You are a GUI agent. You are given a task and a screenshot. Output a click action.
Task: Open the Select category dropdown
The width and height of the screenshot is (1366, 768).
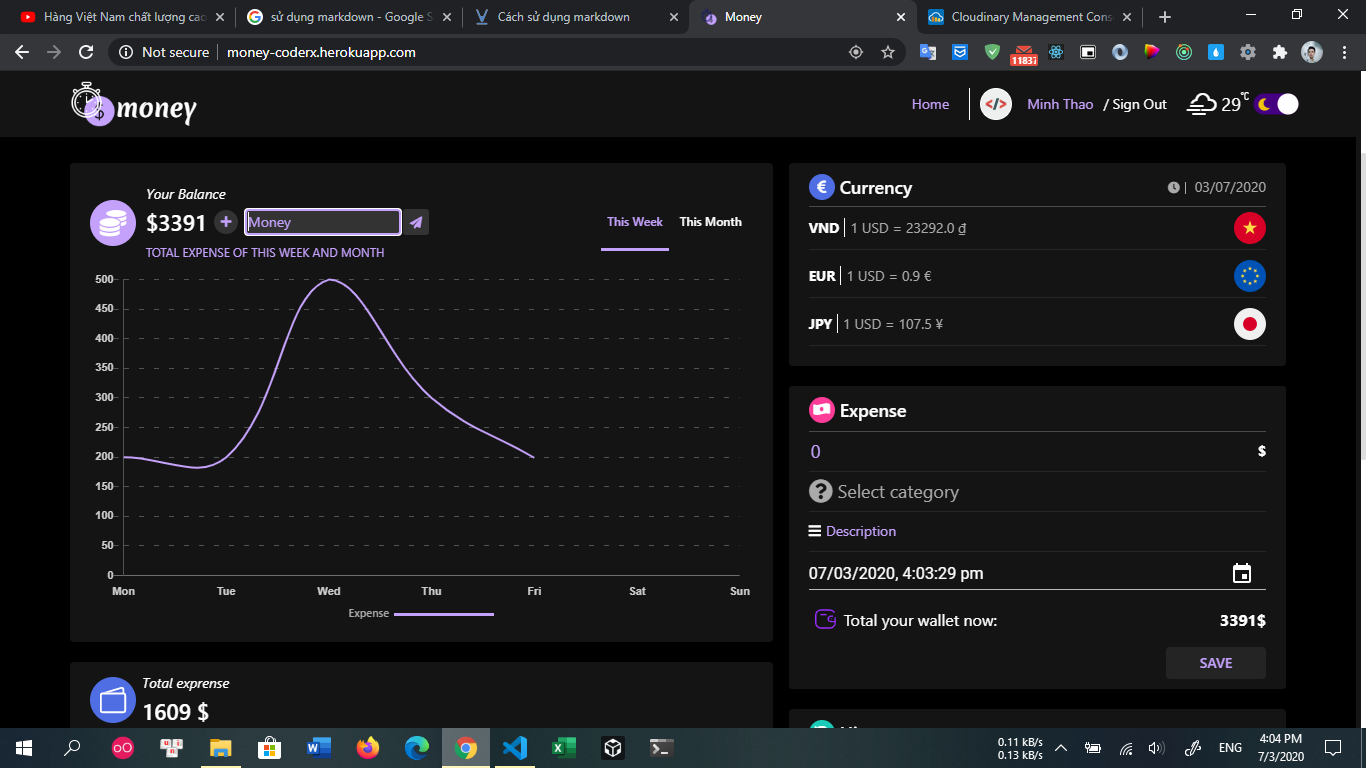click(x=898, y=491)
